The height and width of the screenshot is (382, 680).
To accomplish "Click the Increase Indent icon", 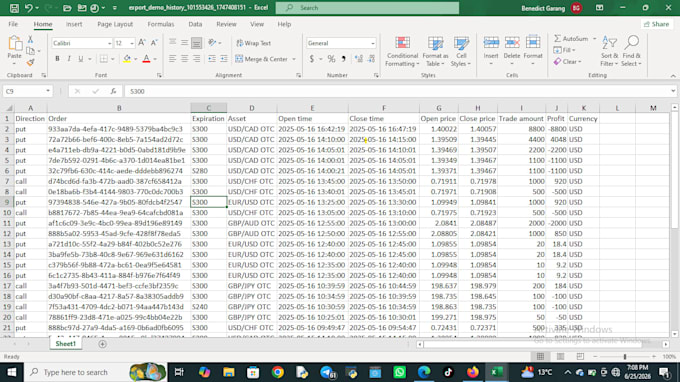I will pos(224,59).
